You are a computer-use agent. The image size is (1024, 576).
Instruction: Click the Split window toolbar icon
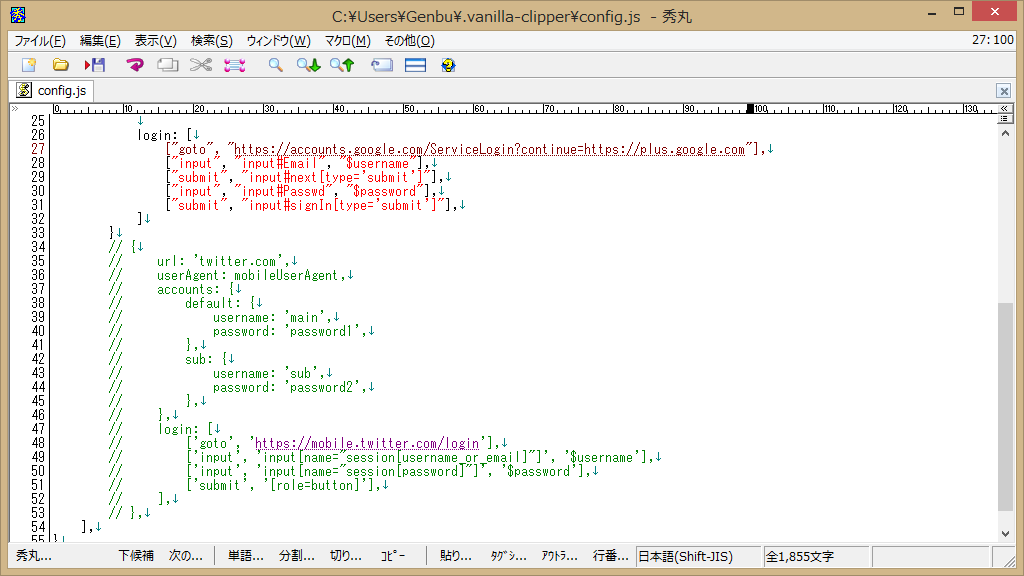coord(415,65)
